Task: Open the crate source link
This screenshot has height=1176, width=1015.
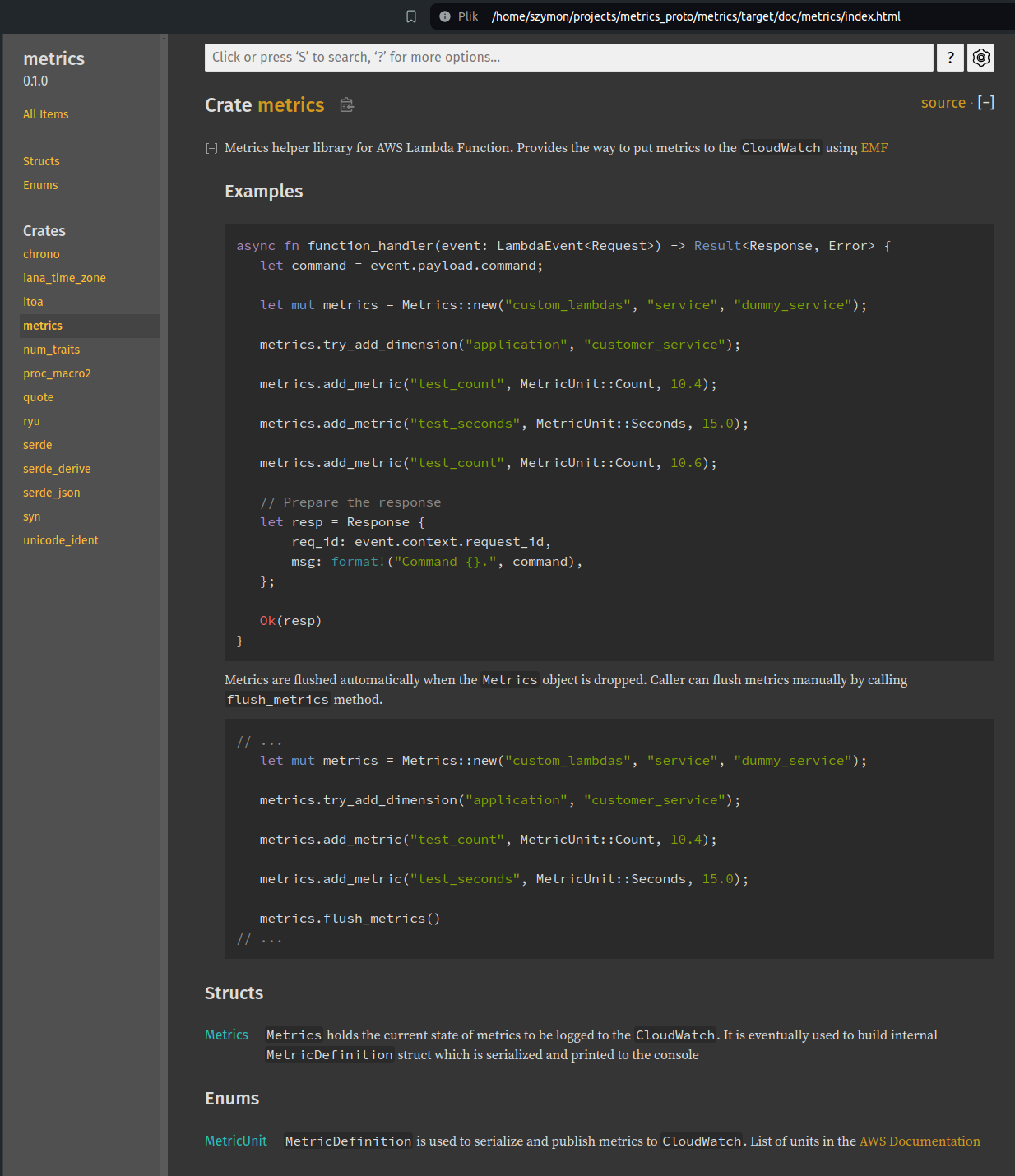Action: pos(943,103)
